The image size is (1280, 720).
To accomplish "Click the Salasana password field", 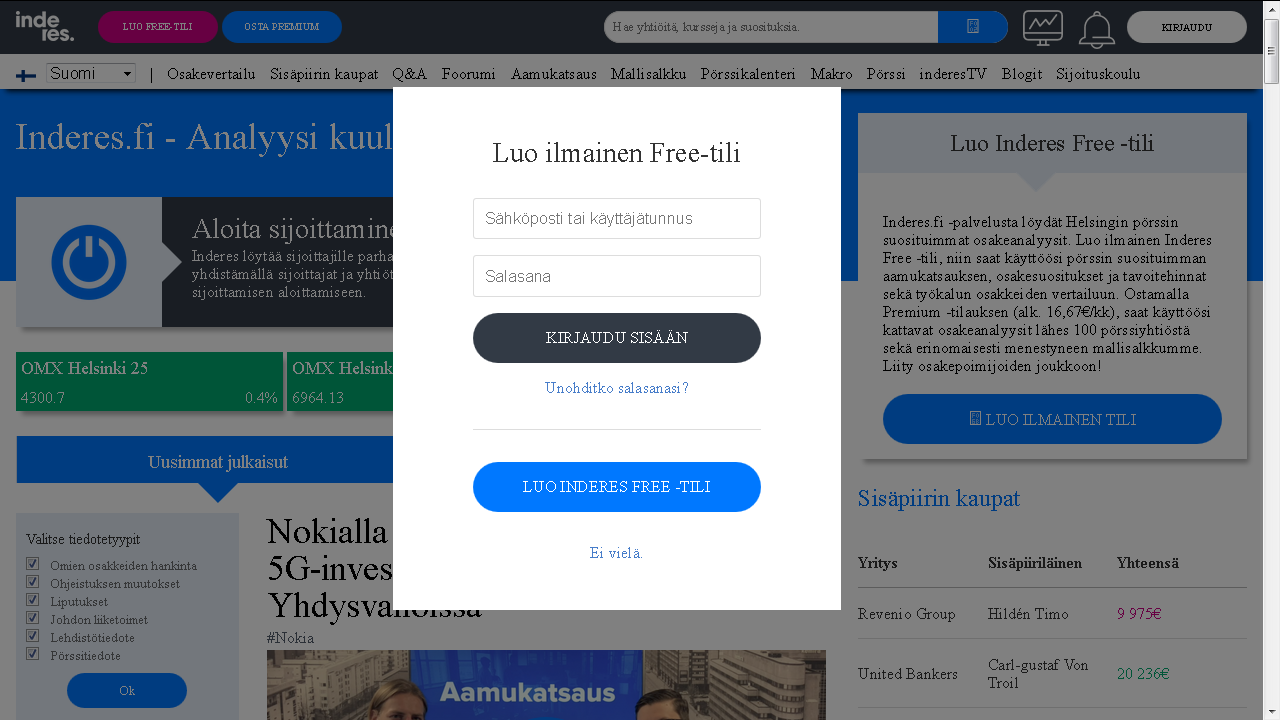I will (616, 276).
